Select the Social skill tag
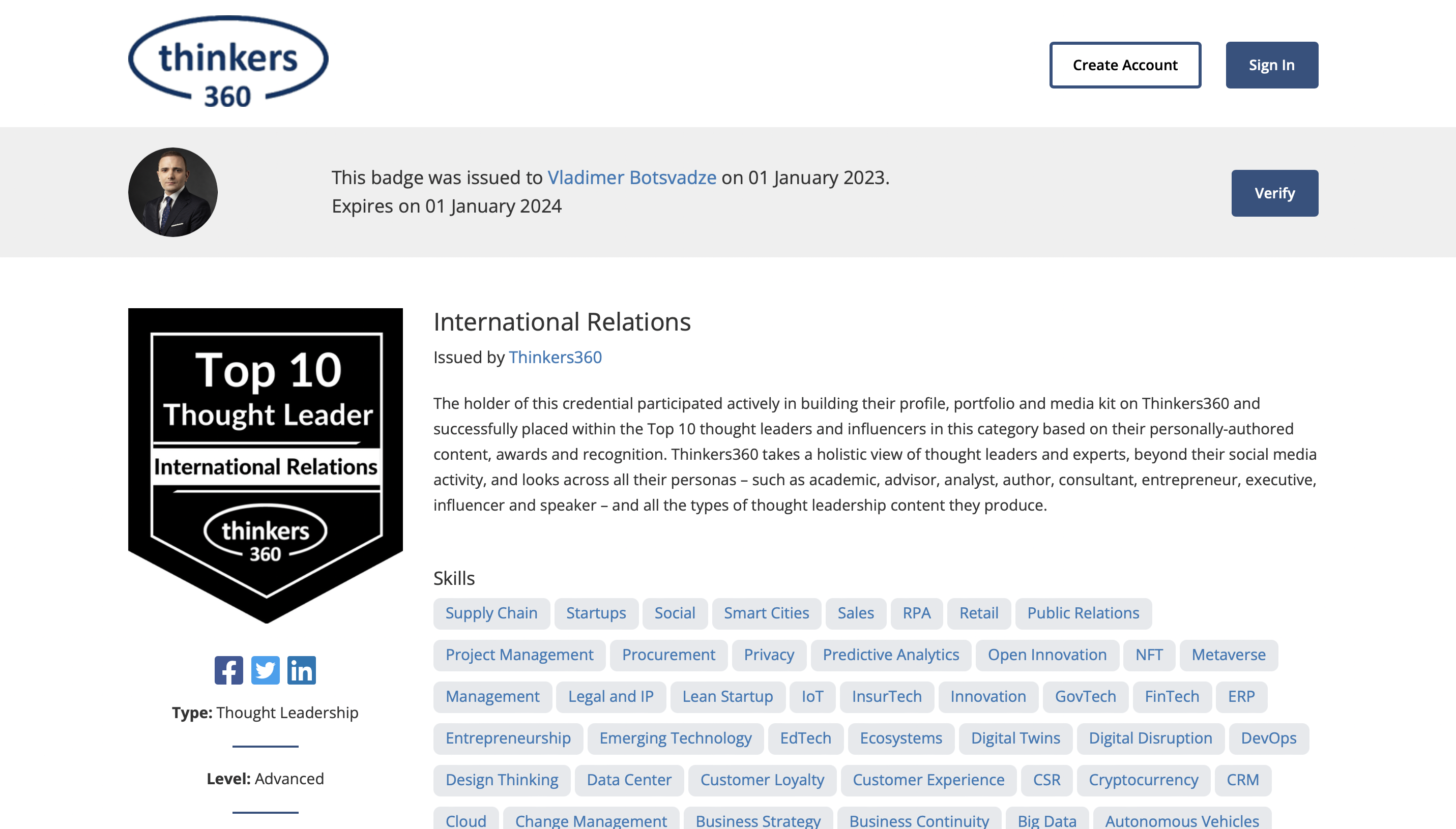 pyautogui.click(x=675, y=613)
